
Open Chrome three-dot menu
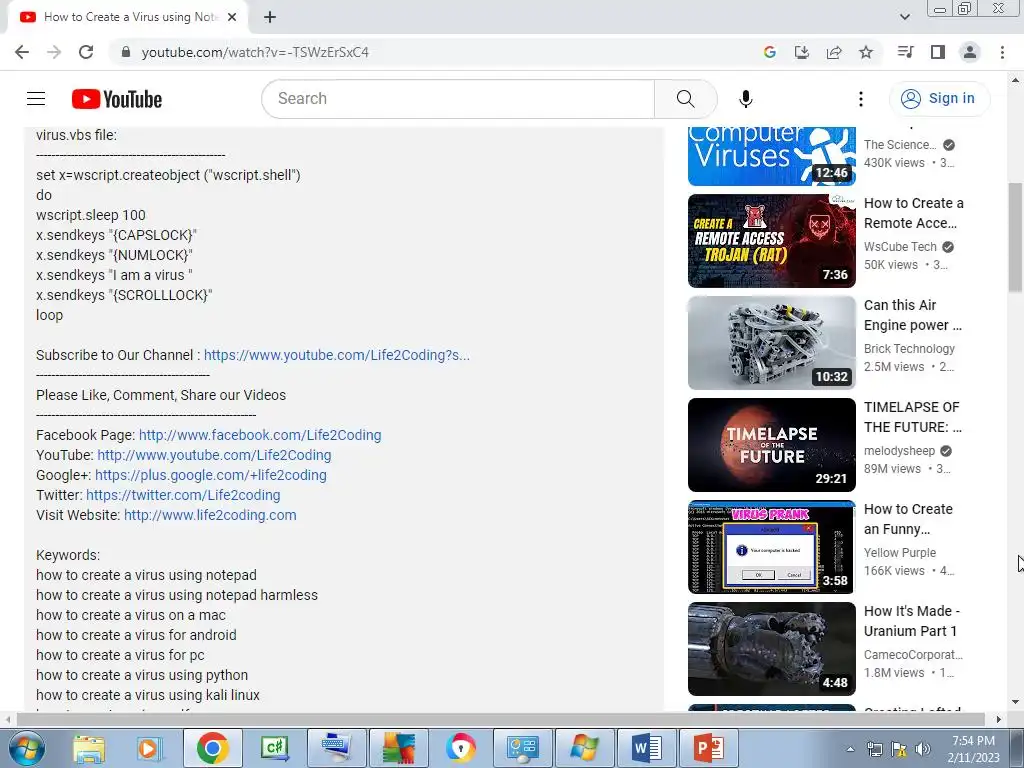(x=1002, y=52)
